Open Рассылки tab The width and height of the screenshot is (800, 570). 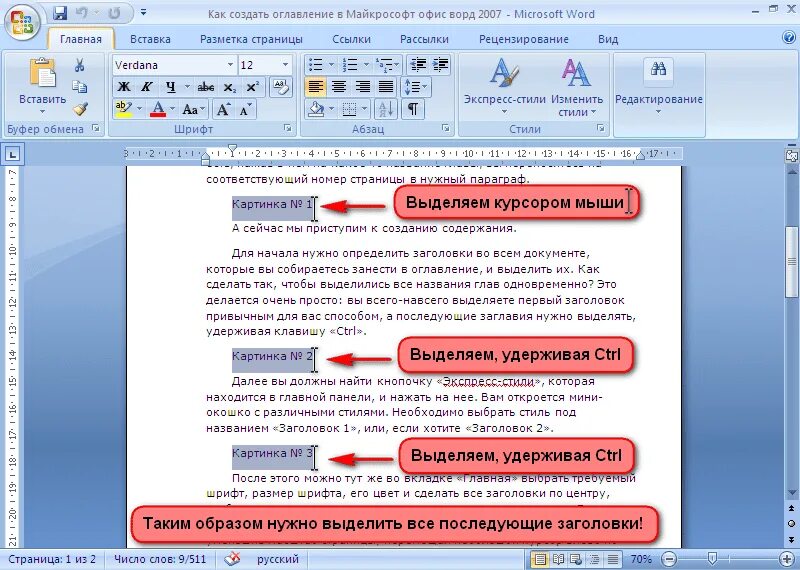point(424,39)
